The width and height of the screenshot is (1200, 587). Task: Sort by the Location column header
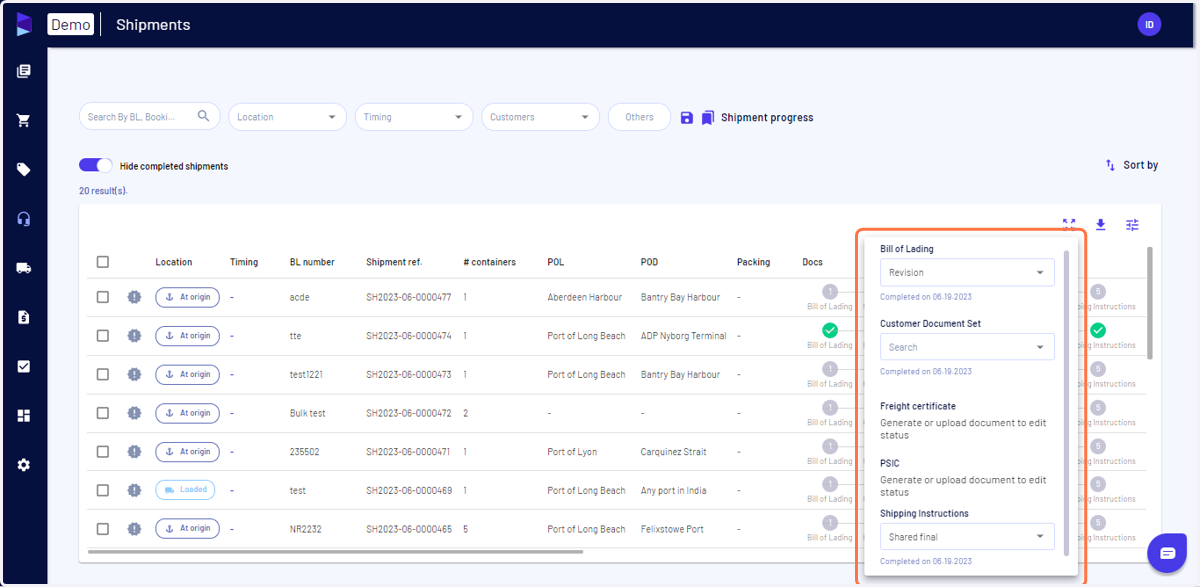tap(174, 262)
